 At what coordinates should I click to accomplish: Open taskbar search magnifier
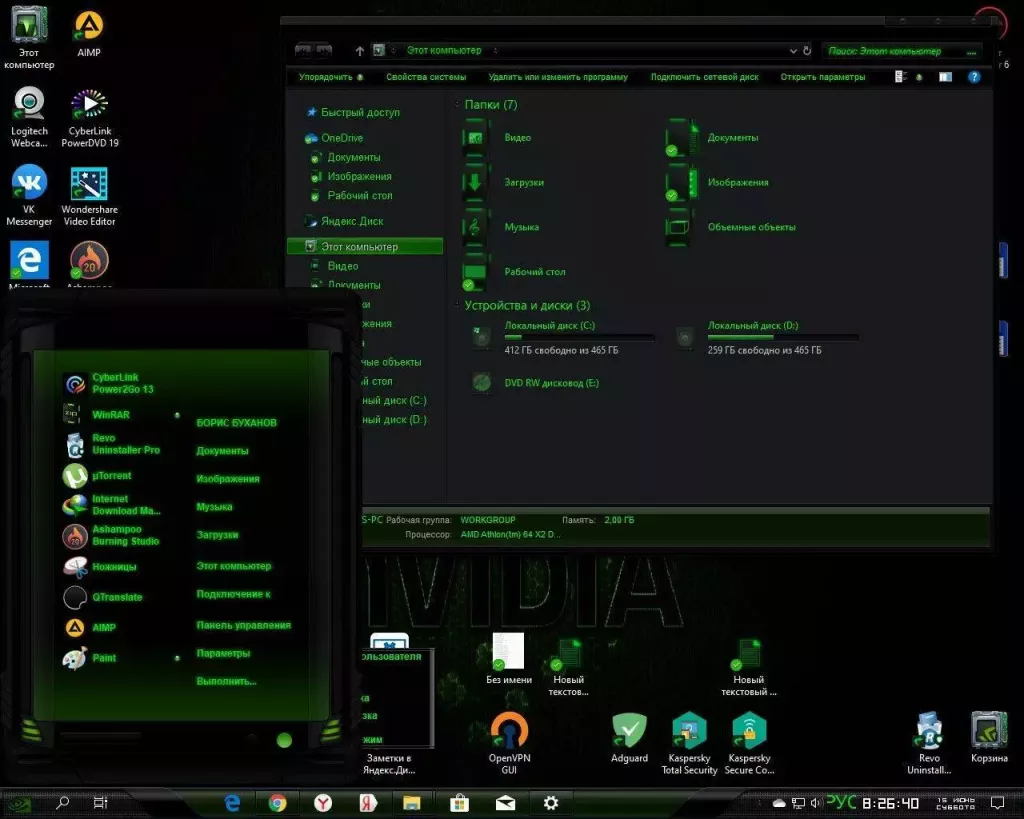63,803
